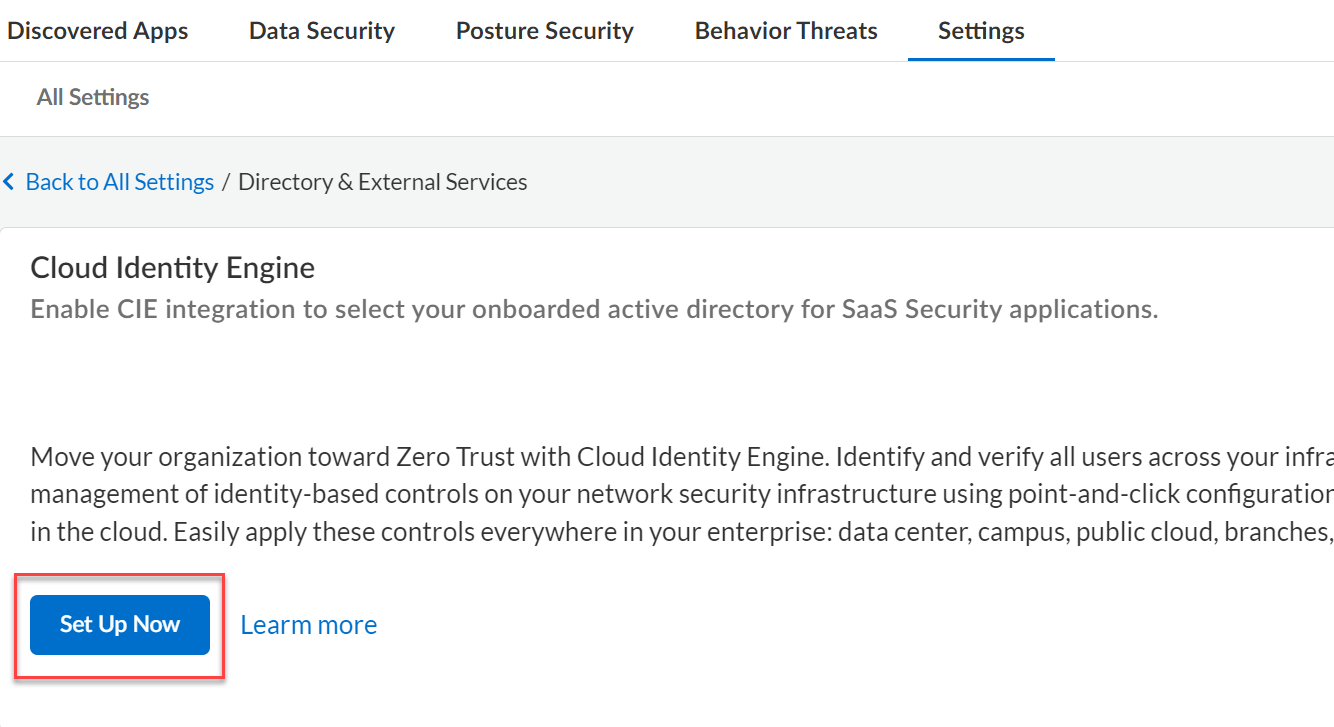The image size is (1334, 727).
Task: Click 'data center, campus, public cloud' text
Action: 1009,531
